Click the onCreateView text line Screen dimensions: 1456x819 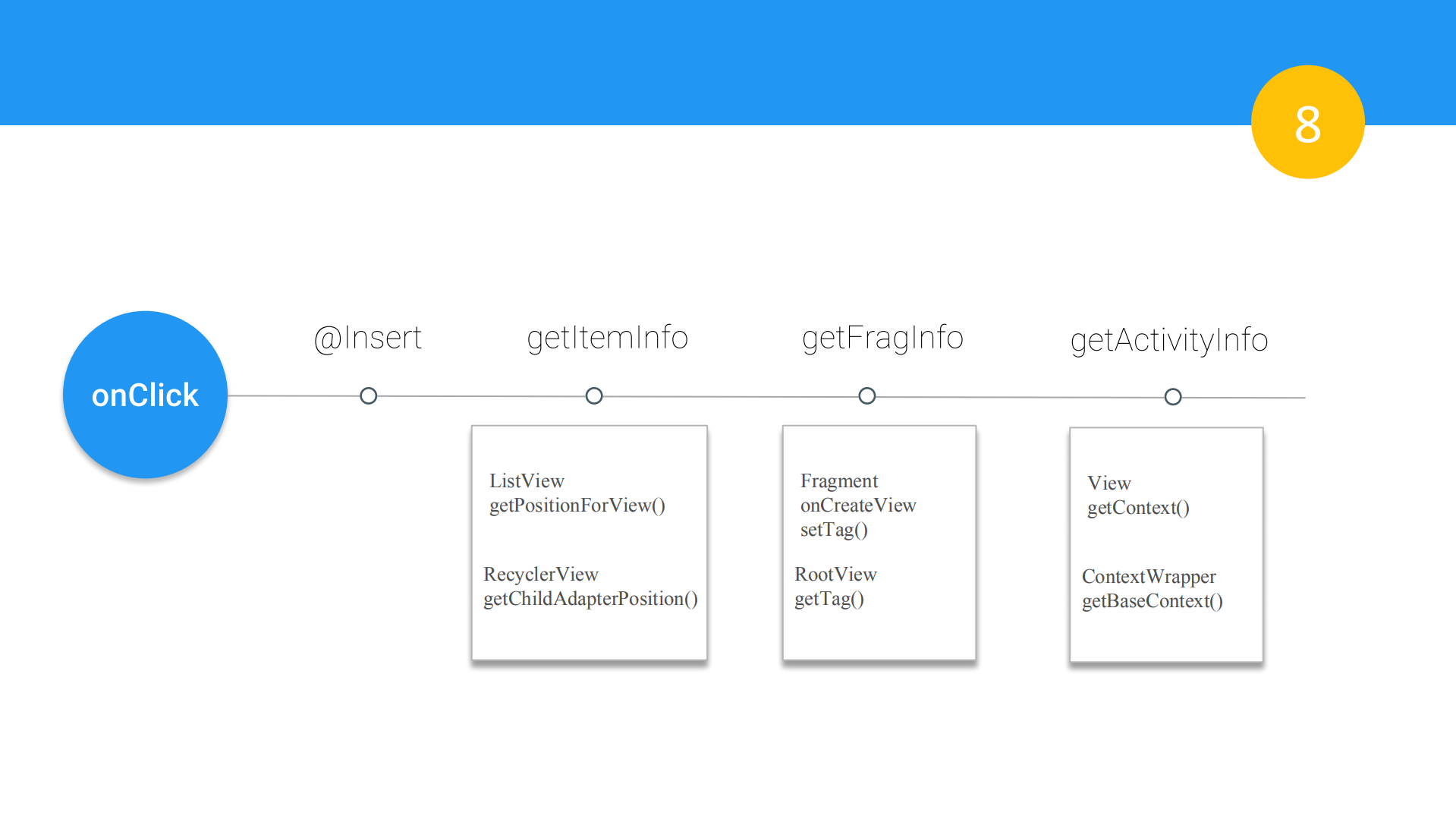click(x=858, y=506)
